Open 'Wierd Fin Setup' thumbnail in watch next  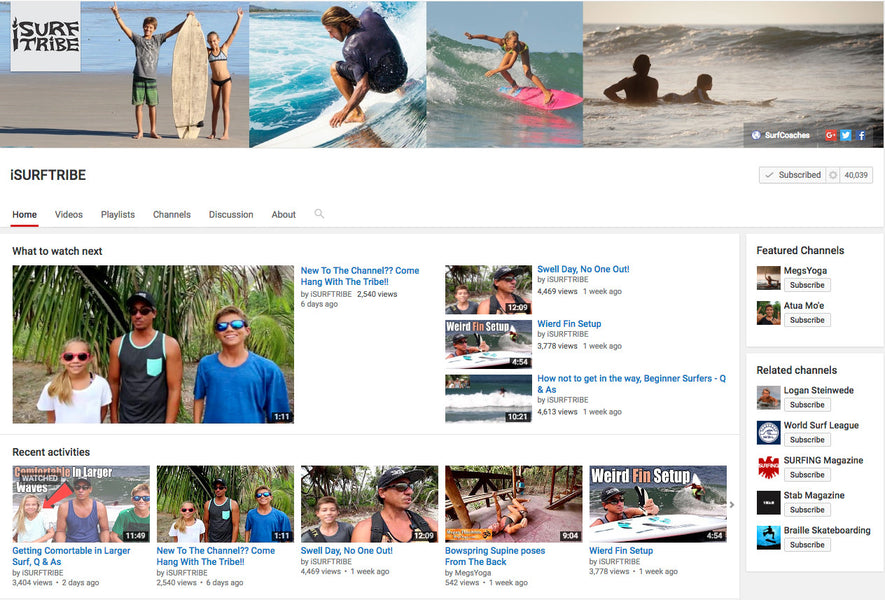point(488,344)
